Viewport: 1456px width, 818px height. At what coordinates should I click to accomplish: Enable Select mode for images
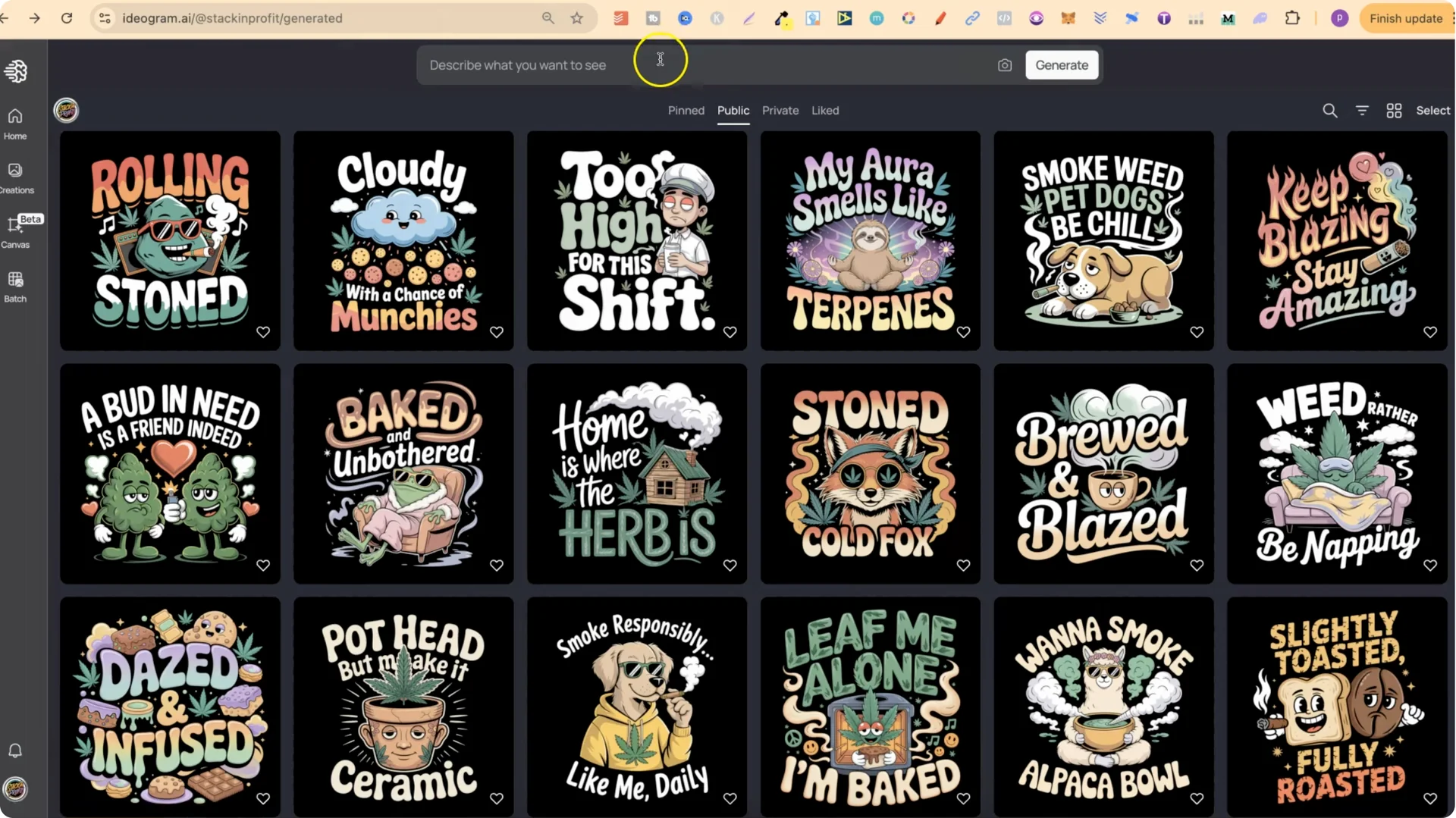[x=1432, y=110]
